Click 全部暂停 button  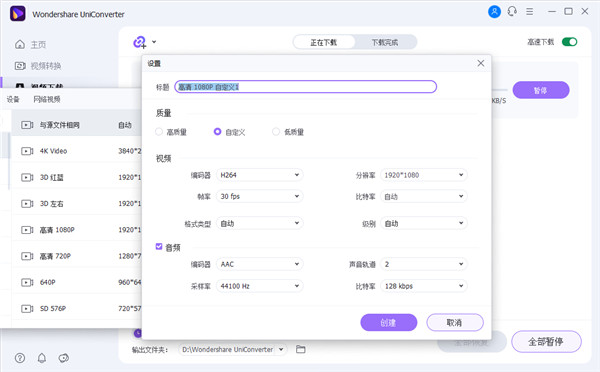tap(546, 341)
